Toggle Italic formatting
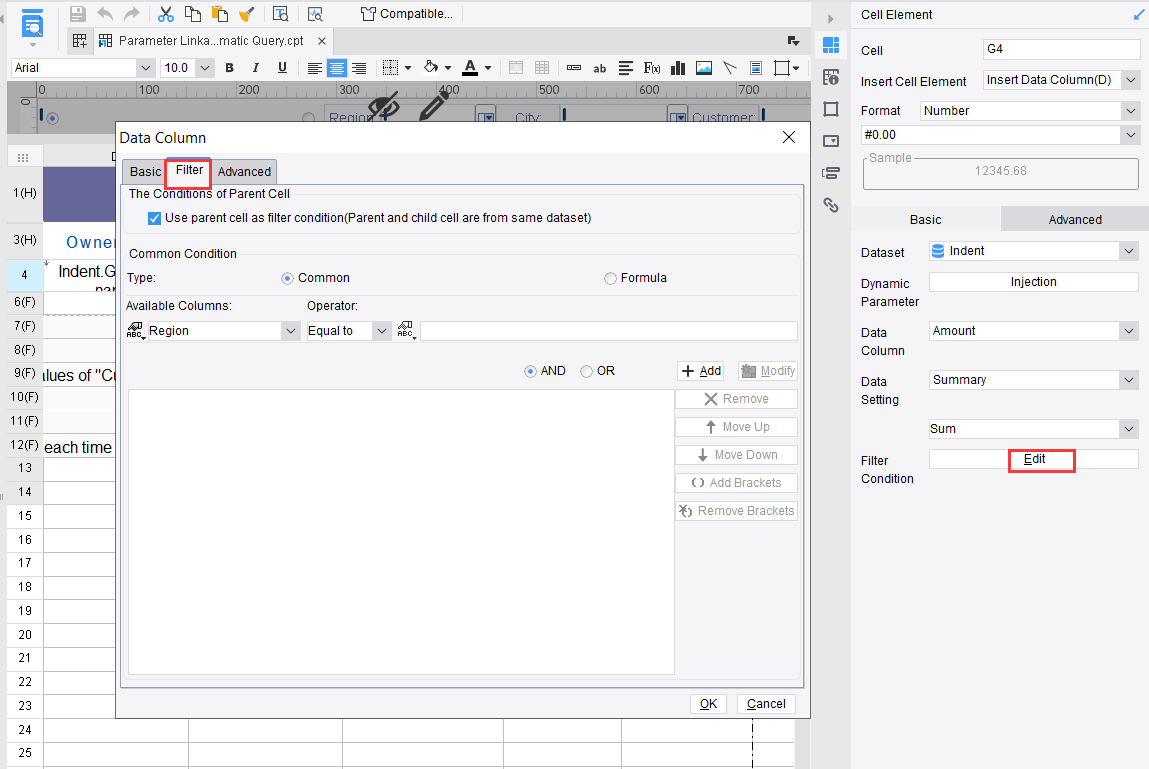 255,67
